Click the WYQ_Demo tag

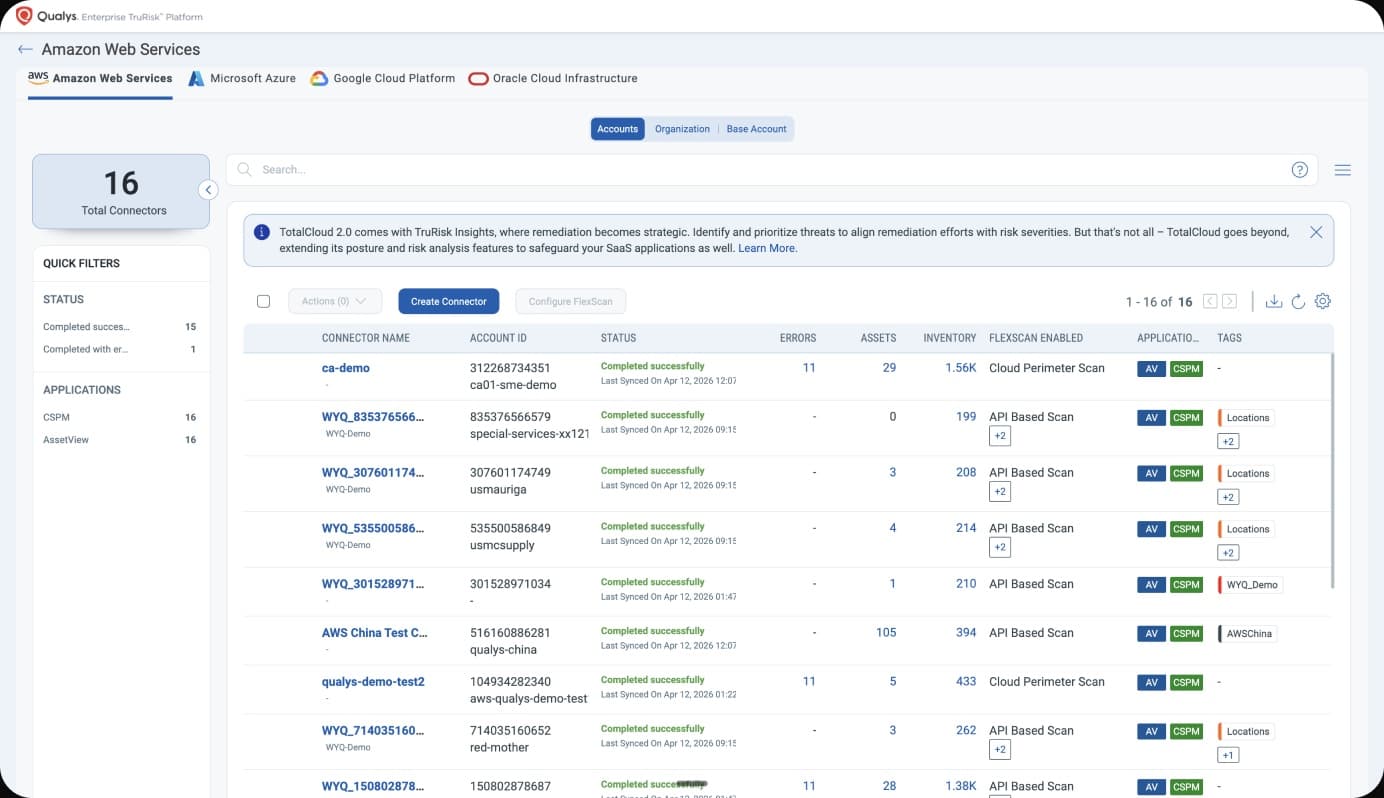(1250, 585)
